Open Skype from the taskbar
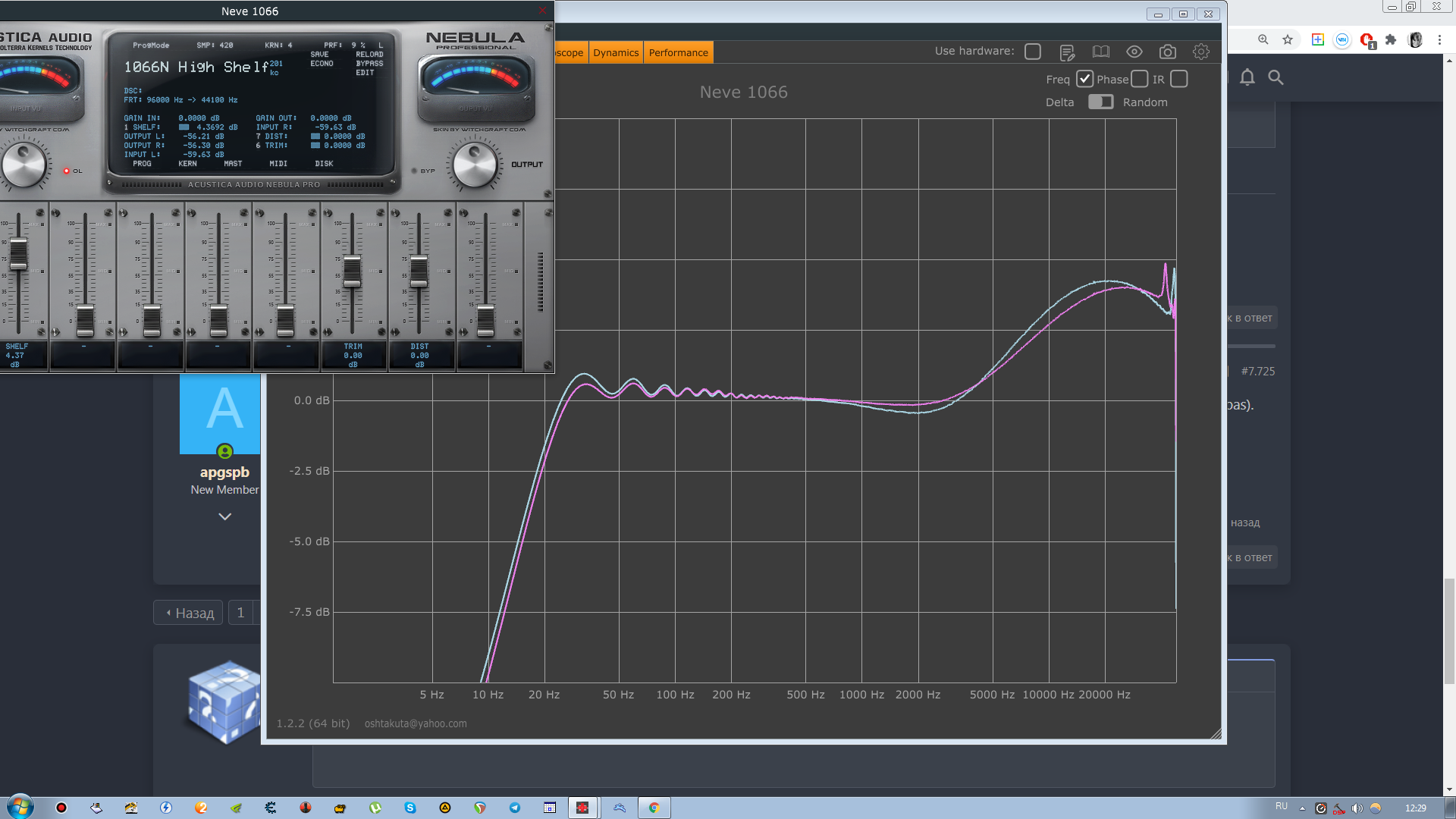 (x=410, y=808)
